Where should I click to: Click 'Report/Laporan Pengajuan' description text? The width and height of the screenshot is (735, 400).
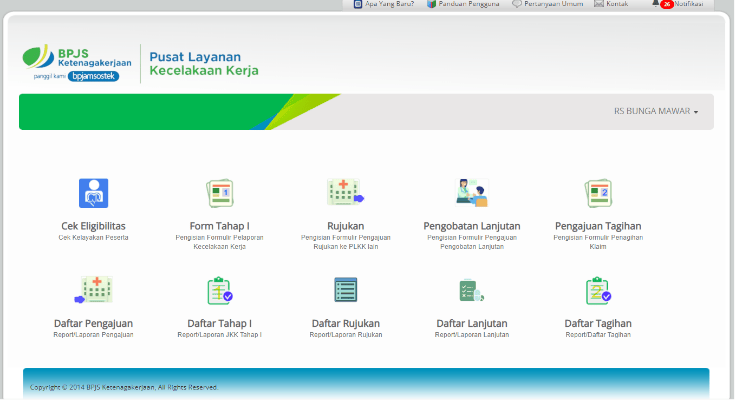[x=93, y=335]
